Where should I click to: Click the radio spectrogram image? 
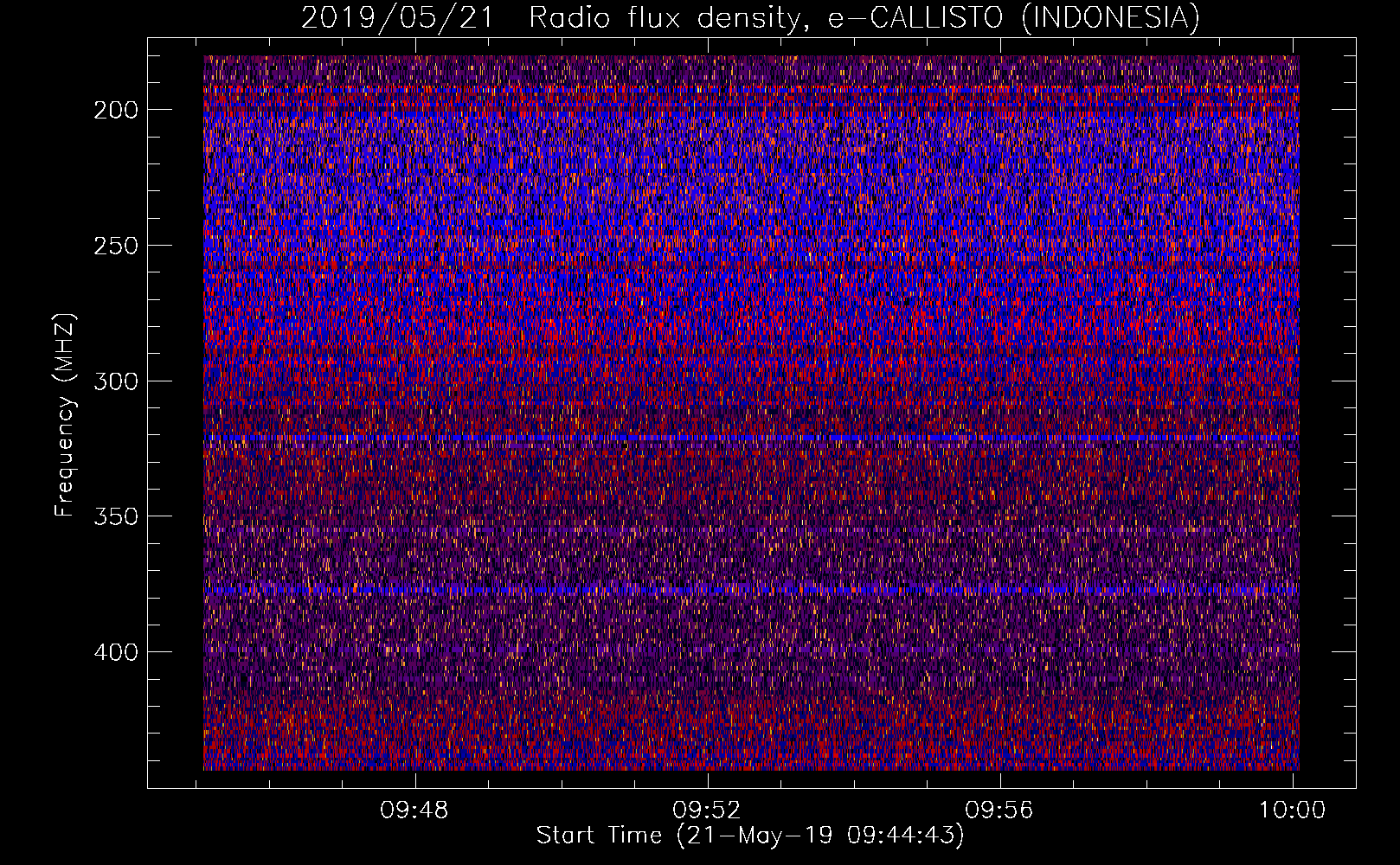pyautogui.click(x=751, y=413)
